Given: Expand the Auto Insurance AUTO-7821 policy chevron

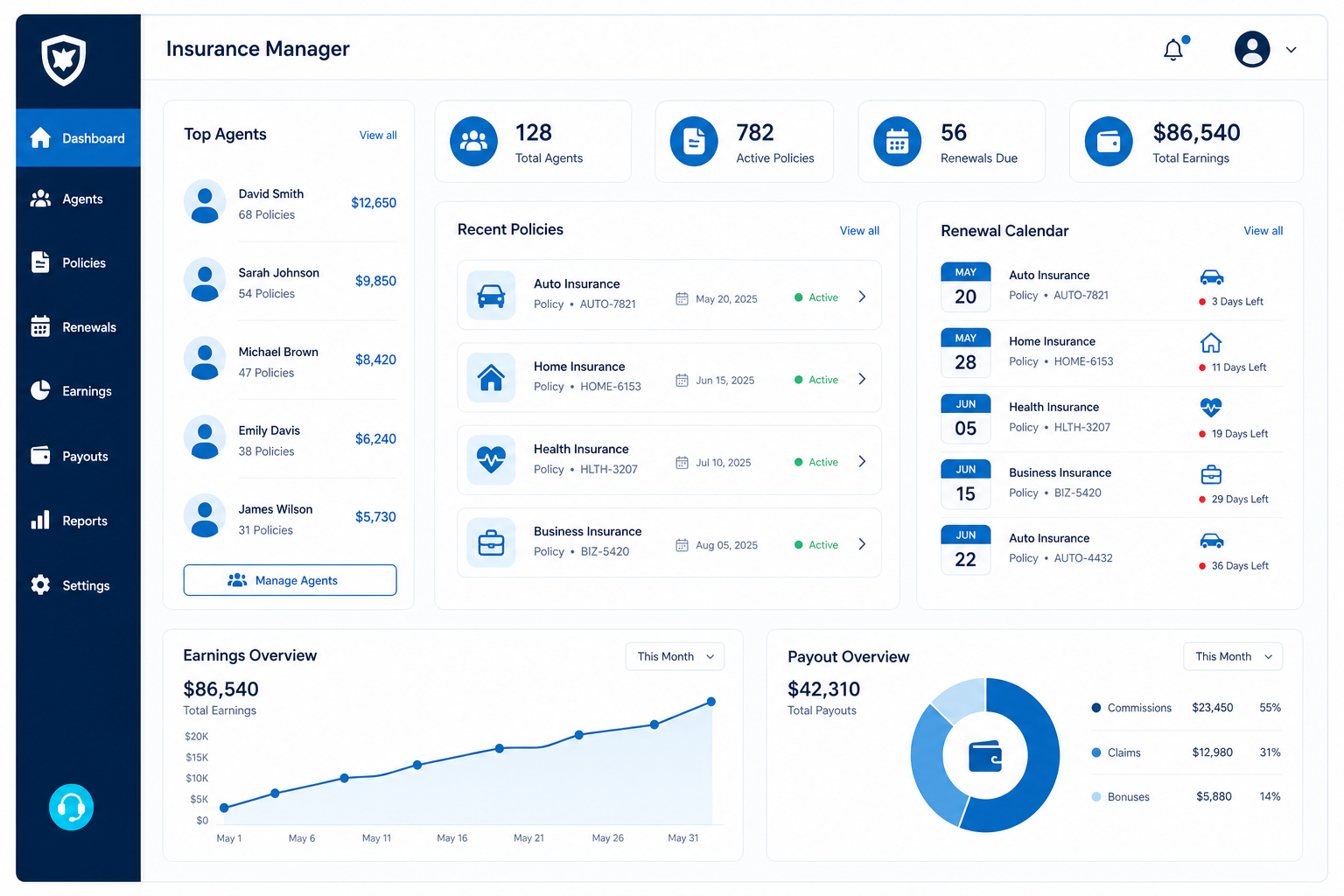Looking at the screenshot, I should (x=862, y=297).
